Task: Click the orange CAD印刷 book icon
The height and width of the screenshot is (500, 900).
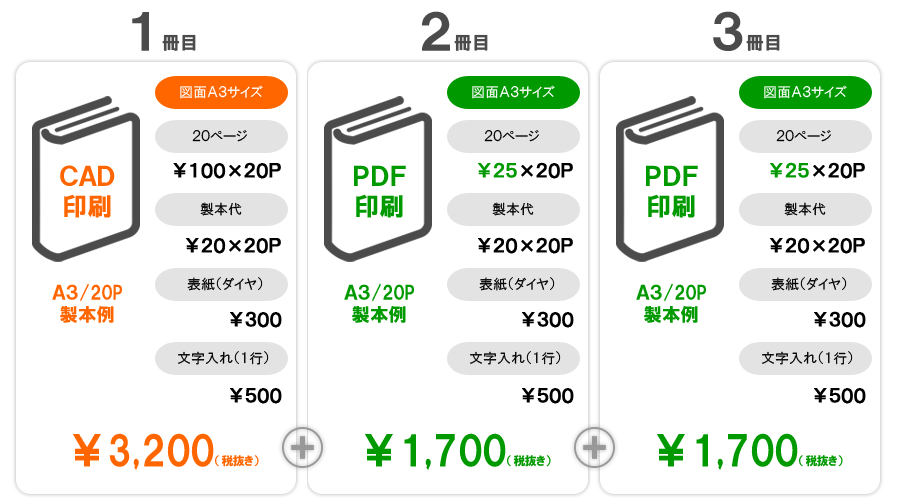Action: pos(86,179)
